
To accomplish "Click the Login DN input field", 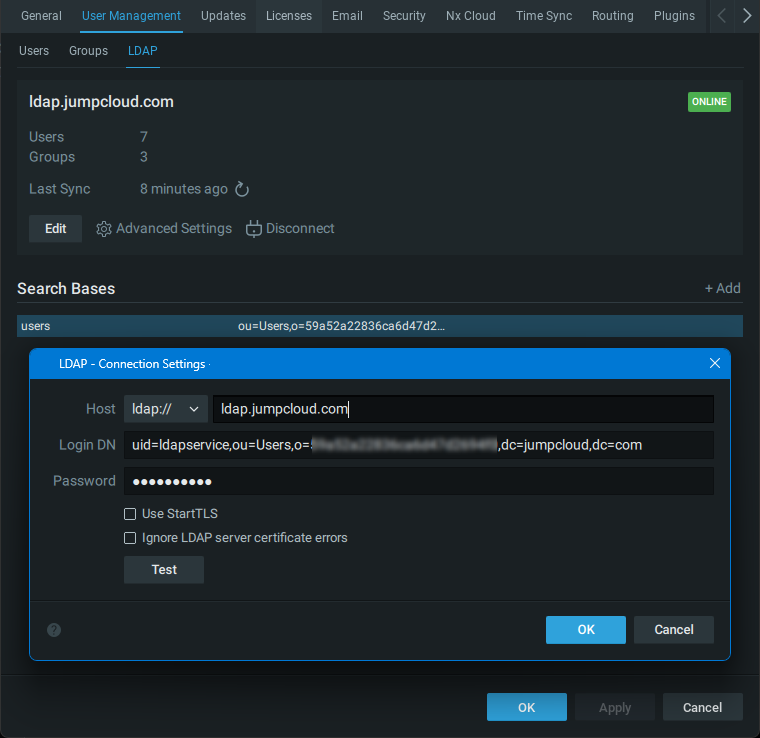I will [419, 445].
